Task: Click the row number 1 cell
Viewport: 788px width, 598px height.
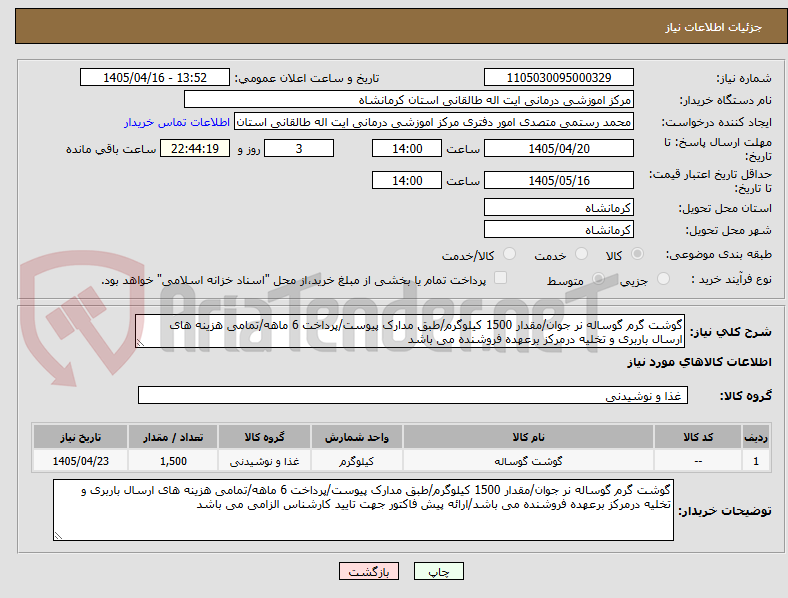Action: point(756,461)
